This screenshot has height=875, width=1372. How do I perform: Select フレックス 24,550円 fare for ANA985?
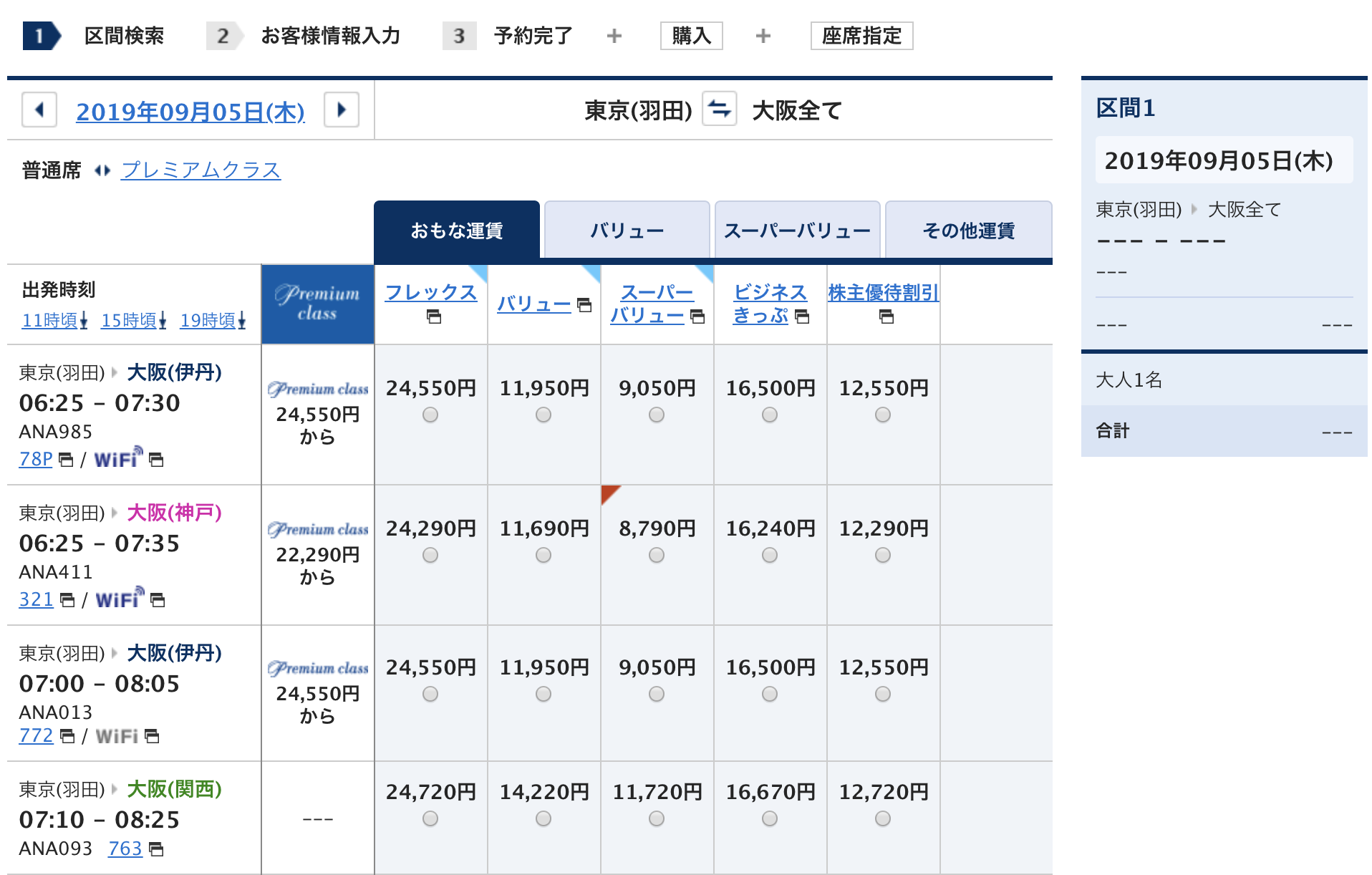click(x=430, y=415)
